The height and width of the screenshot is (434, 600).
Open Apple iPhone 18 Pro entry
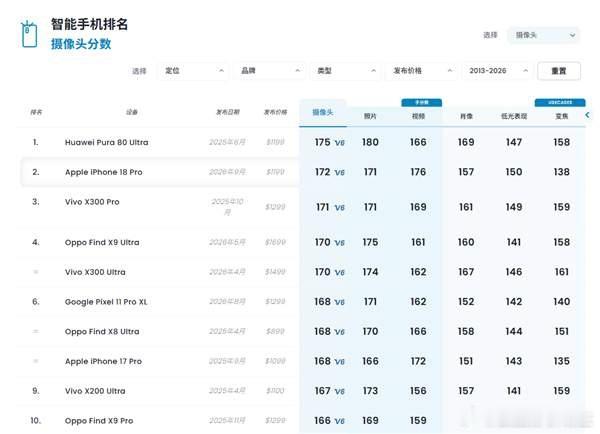103,172
